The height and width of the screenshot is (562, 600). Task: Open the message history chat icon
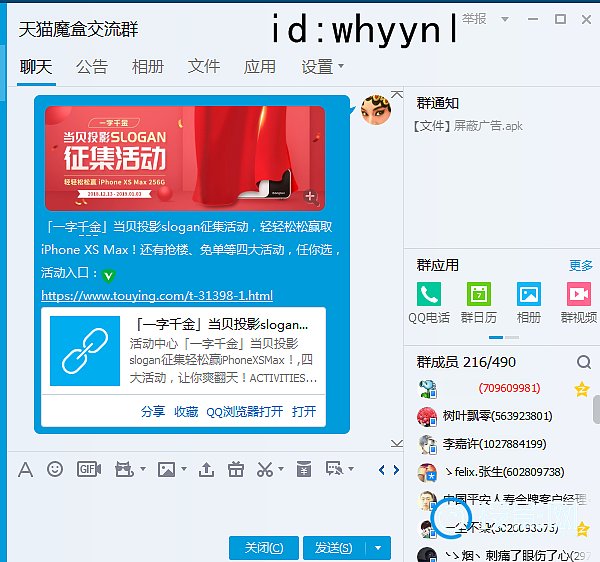click(334, 469)
